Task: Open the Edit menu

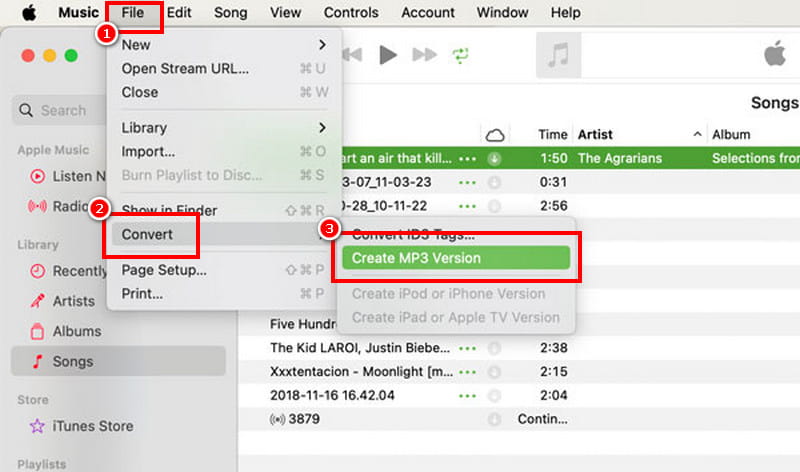Action: [x=179, y=12]
